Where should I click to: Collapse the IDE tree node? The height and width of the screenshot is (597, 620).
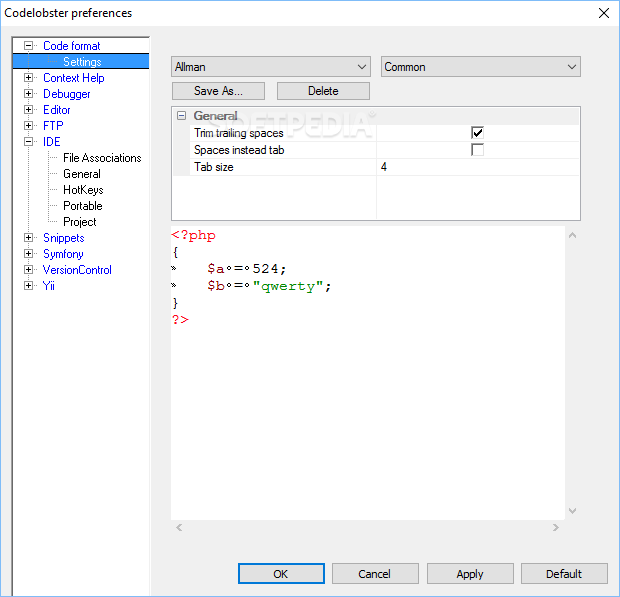(x=28, y=142)
